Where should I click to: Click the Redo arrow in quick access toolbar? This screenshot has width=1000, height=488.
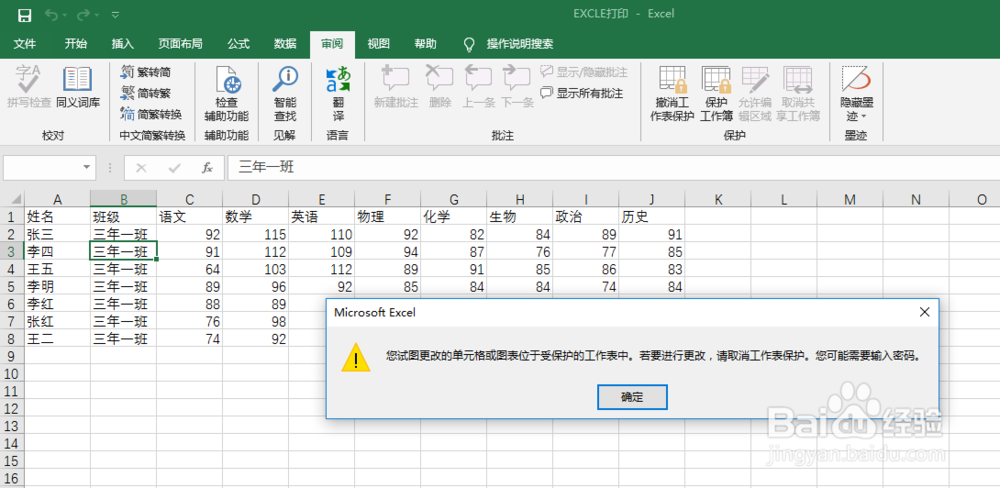tap(84, 14)
